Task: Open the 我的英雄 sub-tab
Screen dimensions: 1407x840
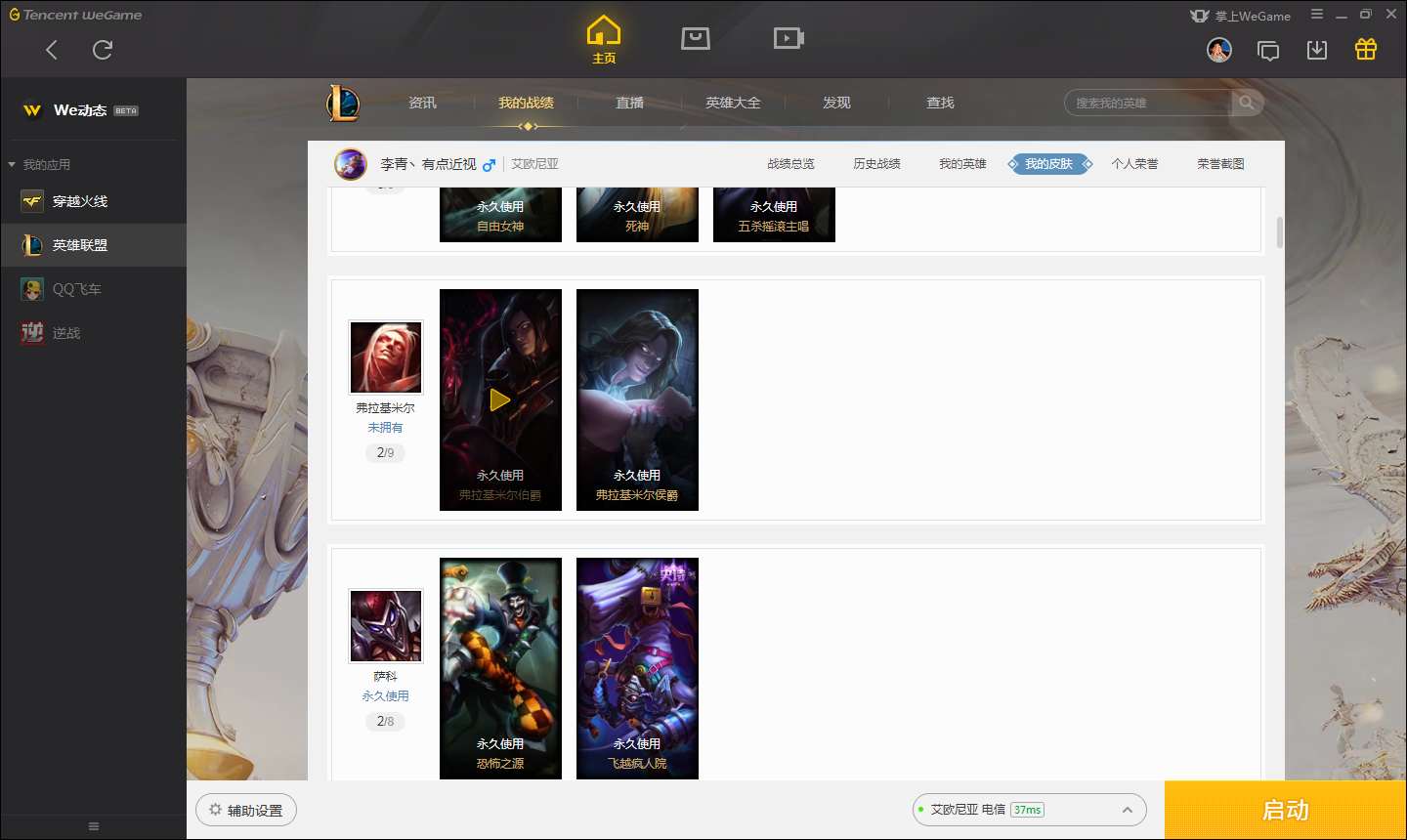Action: [x=962, y=164]
